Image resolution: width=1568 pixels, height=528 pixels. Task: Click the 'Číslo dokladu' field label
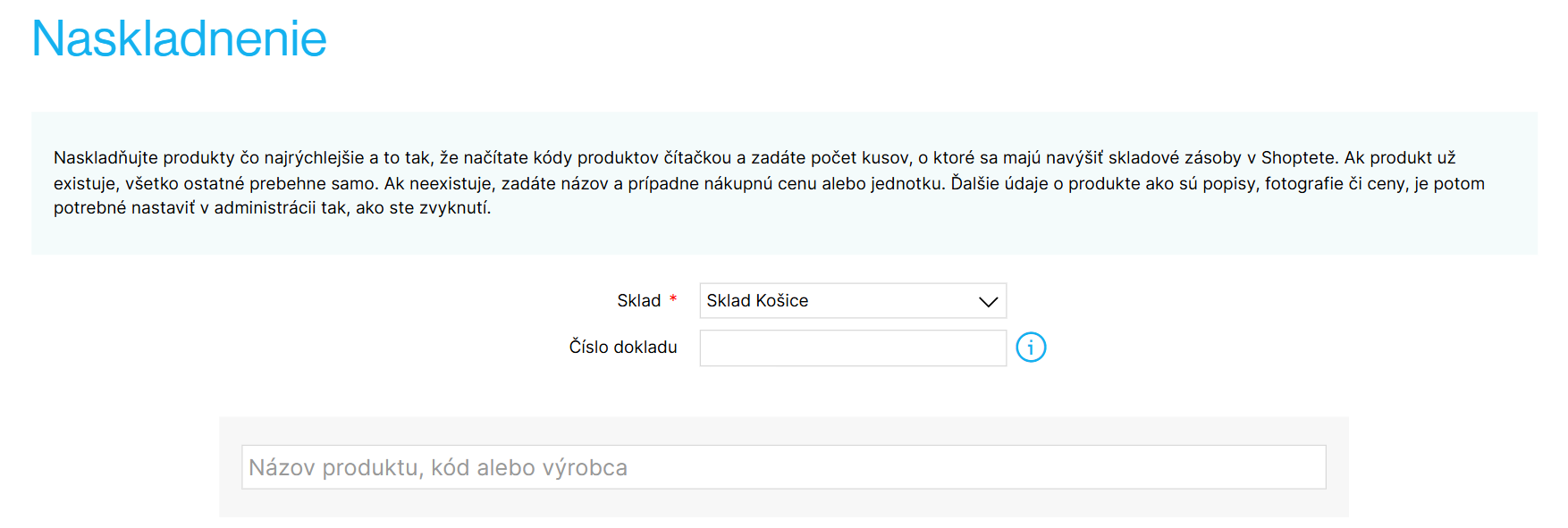pyautogui.click(x=623, y=347)
